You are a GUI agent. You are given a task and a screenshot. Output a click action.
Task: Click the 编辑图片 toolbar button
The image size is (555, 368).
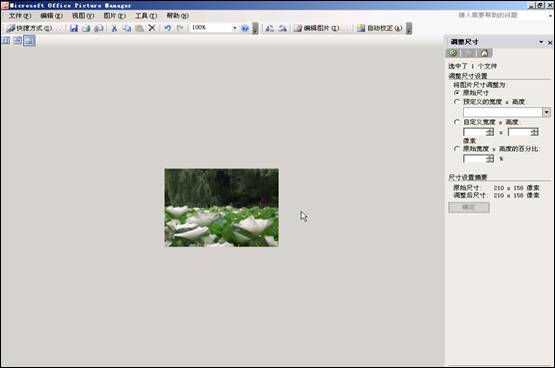317,28
